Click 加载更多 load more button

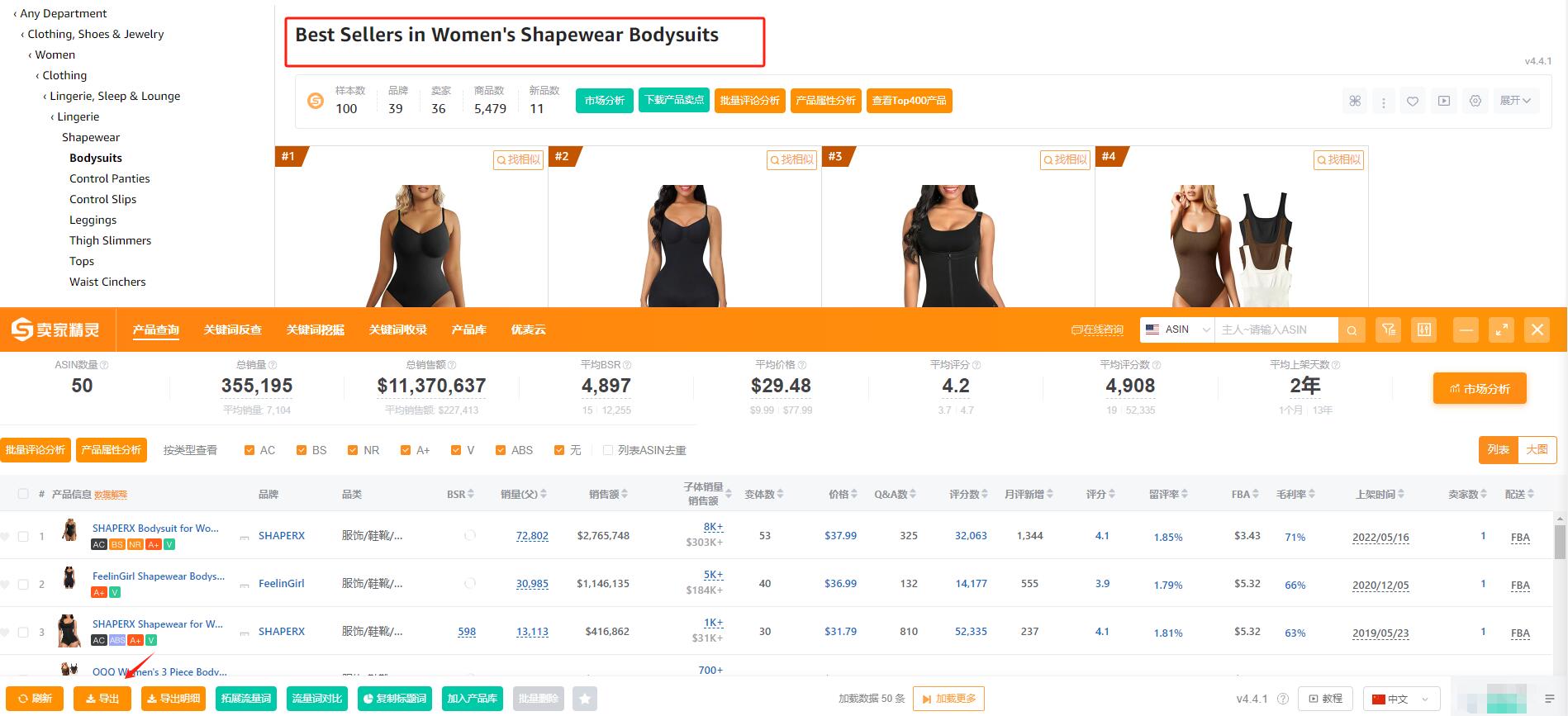[x=948, y=699]
